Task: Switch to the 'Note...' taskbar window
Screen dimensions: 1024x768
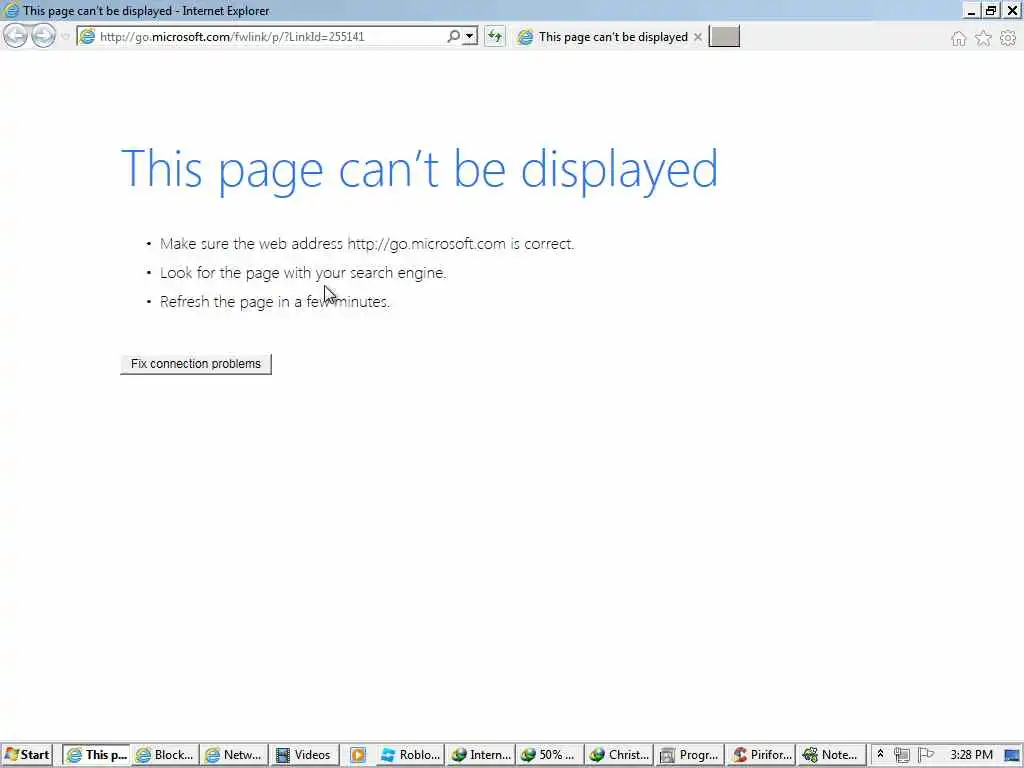Action: 831,755
